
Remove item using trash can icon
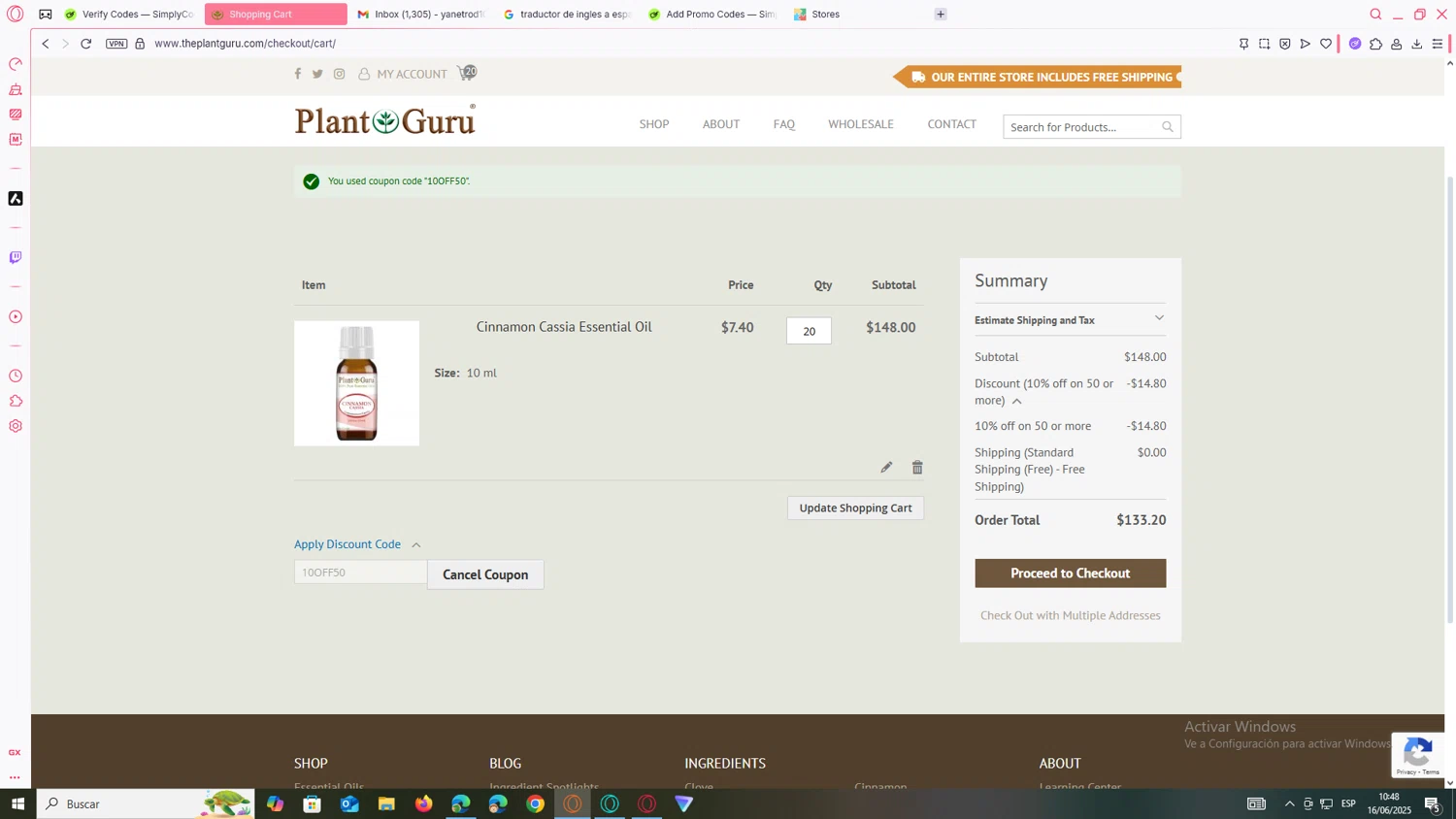point(917,468)
